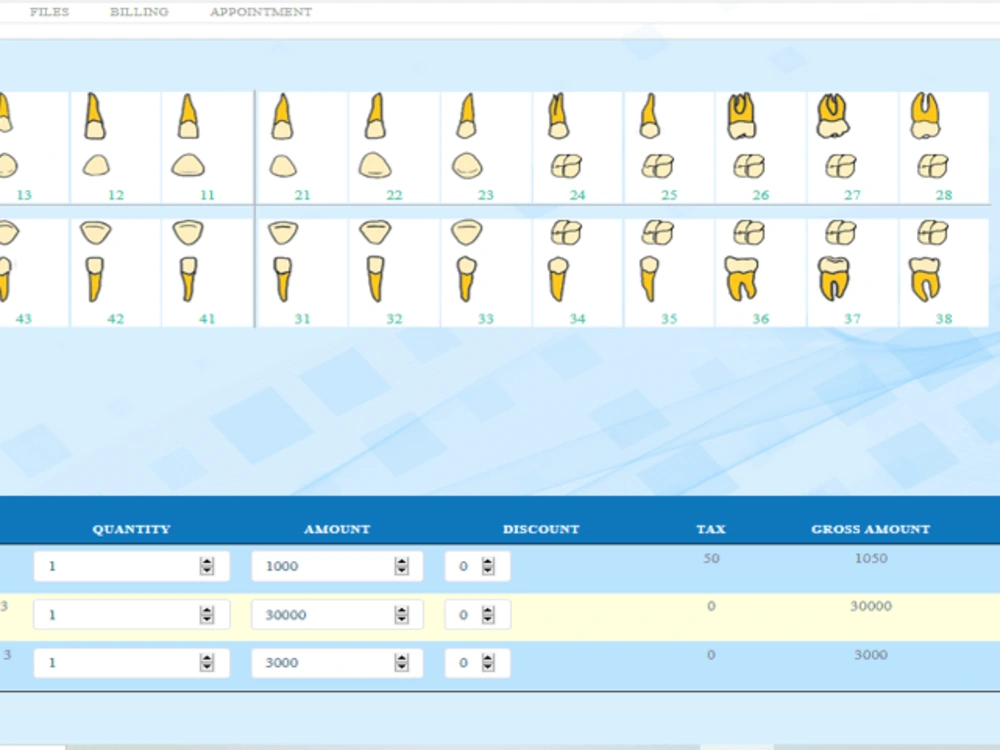Change discount stepper in the 30000 gross row
The height and width of the screenshot is (750, 1000).
(x=488, y=614)
